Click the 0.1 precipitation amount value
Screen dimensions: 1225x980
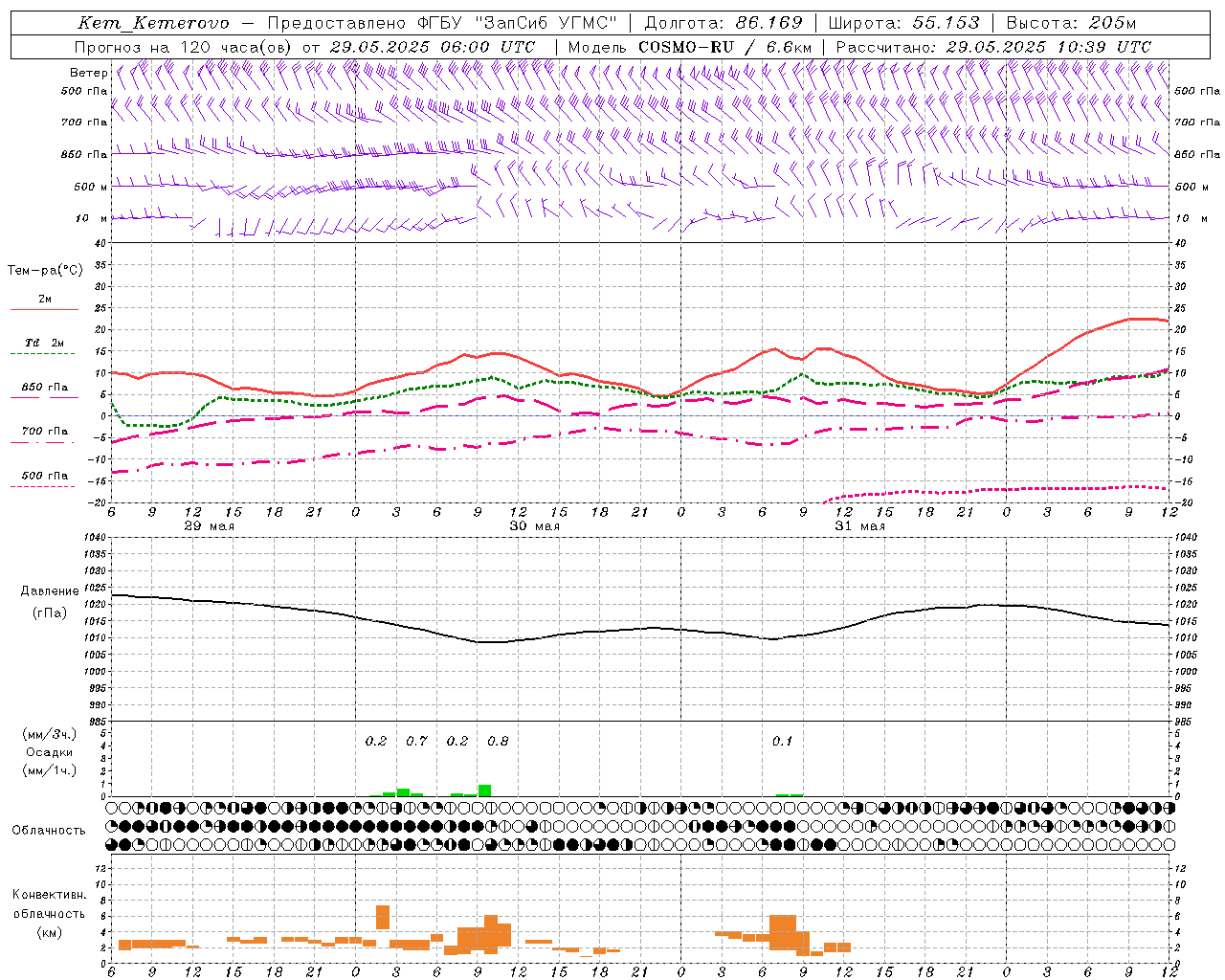tap(783, 742)
